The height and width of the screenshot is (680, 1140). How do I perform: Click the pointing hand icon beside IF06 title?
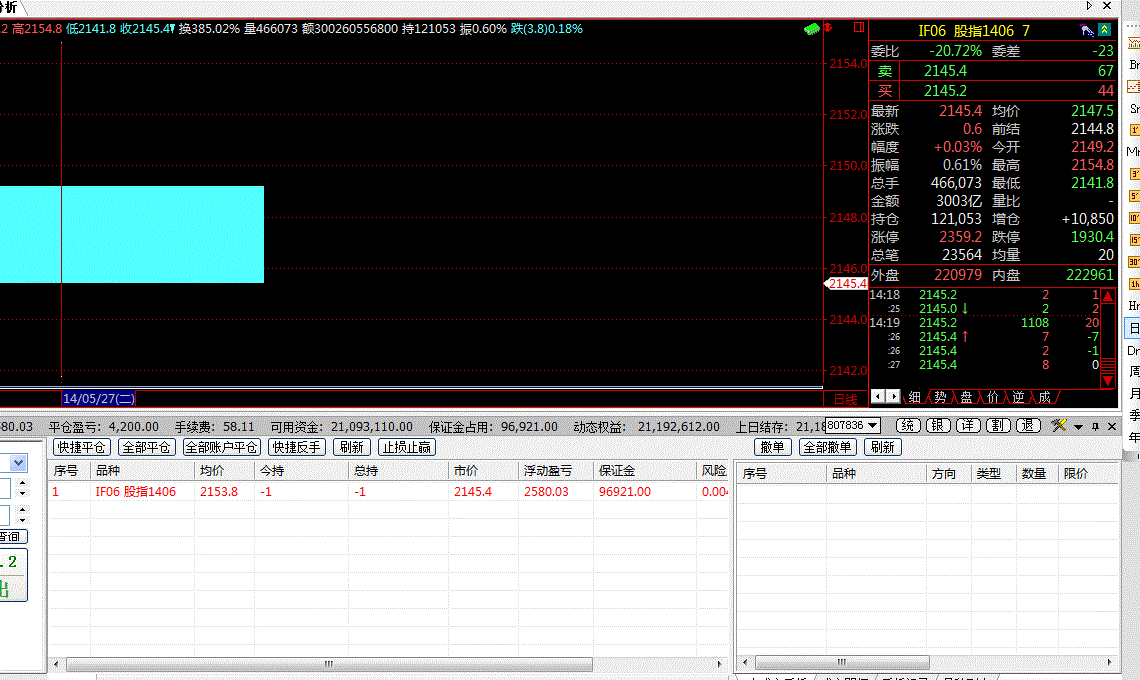coord(1085,31)
